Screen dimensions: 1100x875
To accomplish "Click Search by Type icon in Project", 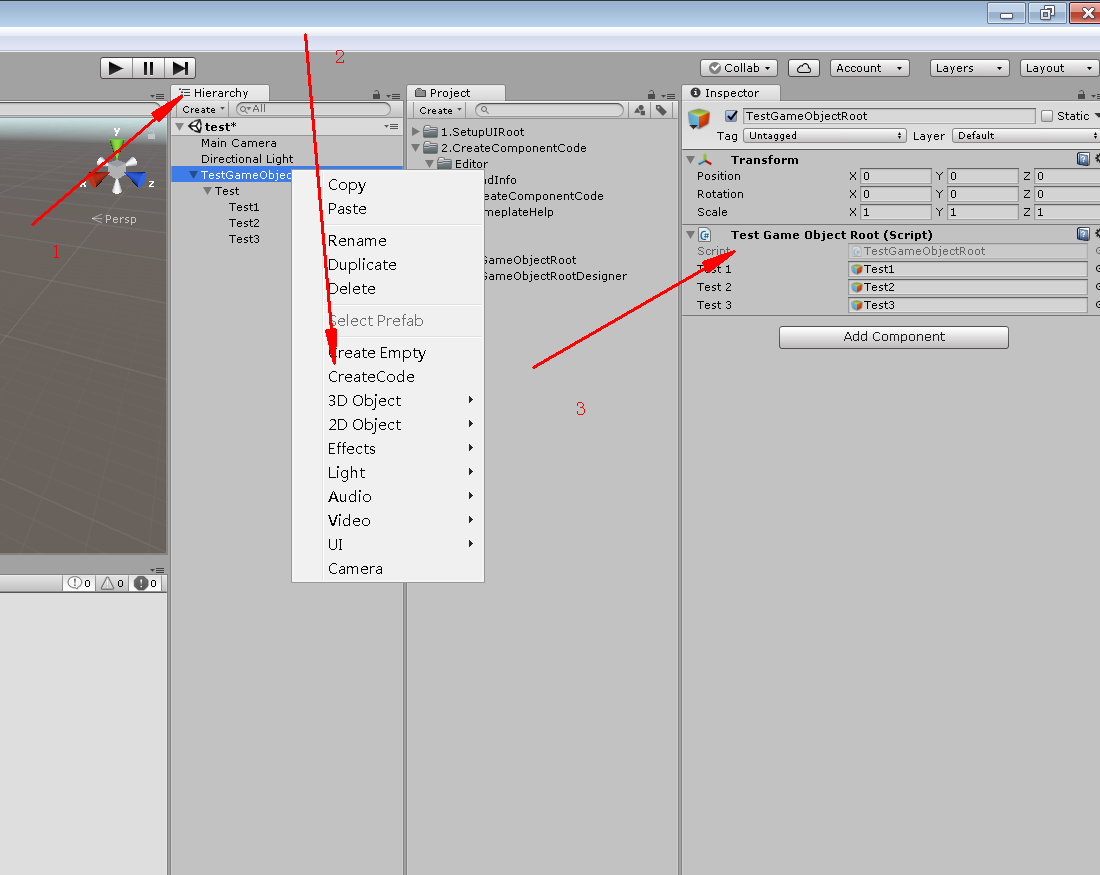I will point(639,110).
